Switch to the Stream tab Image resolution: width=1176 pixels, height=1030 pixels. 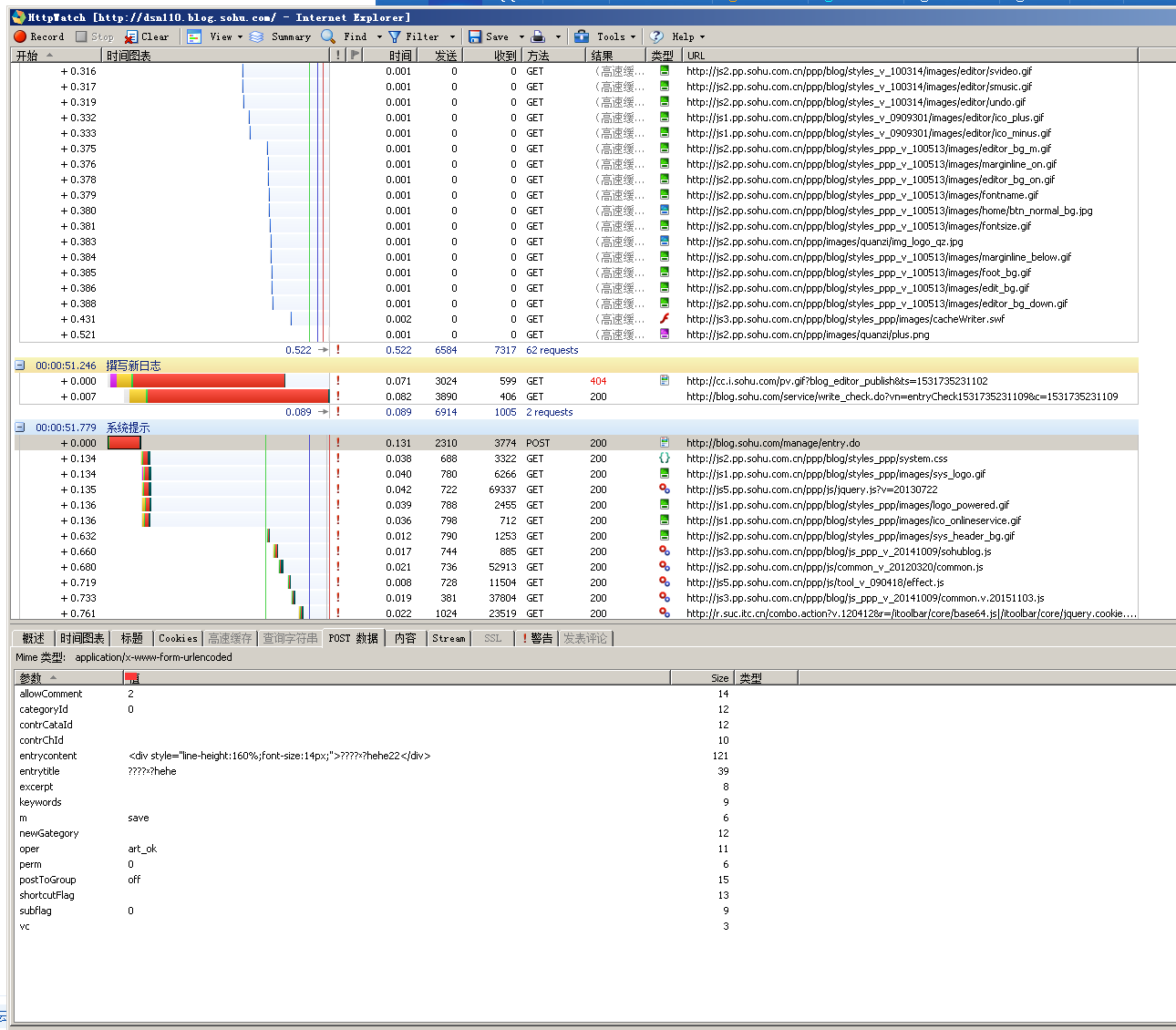pyautogui.click(x=449, y=638)
